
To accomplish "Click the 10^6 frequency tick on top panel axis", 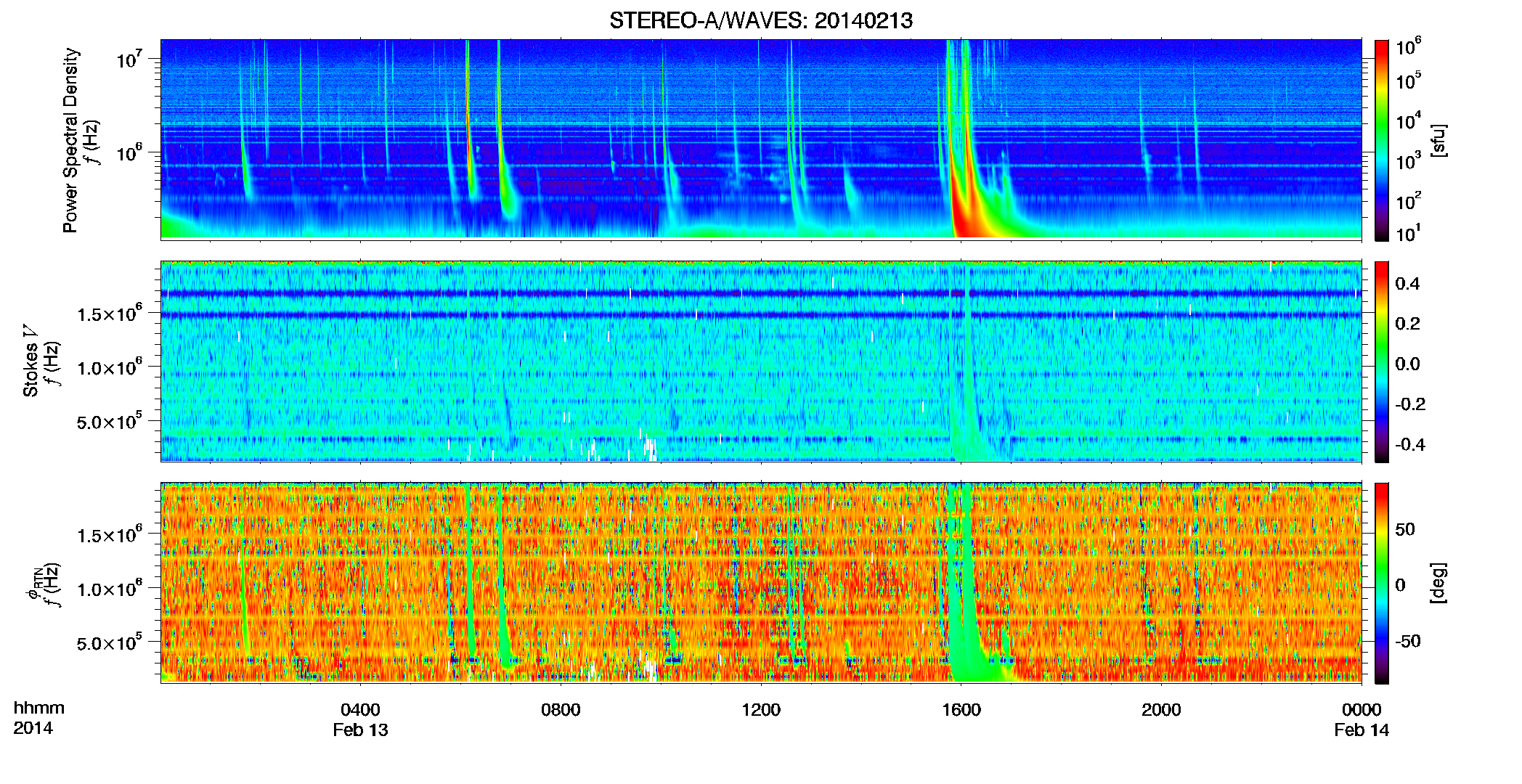I will pos(129,152).
